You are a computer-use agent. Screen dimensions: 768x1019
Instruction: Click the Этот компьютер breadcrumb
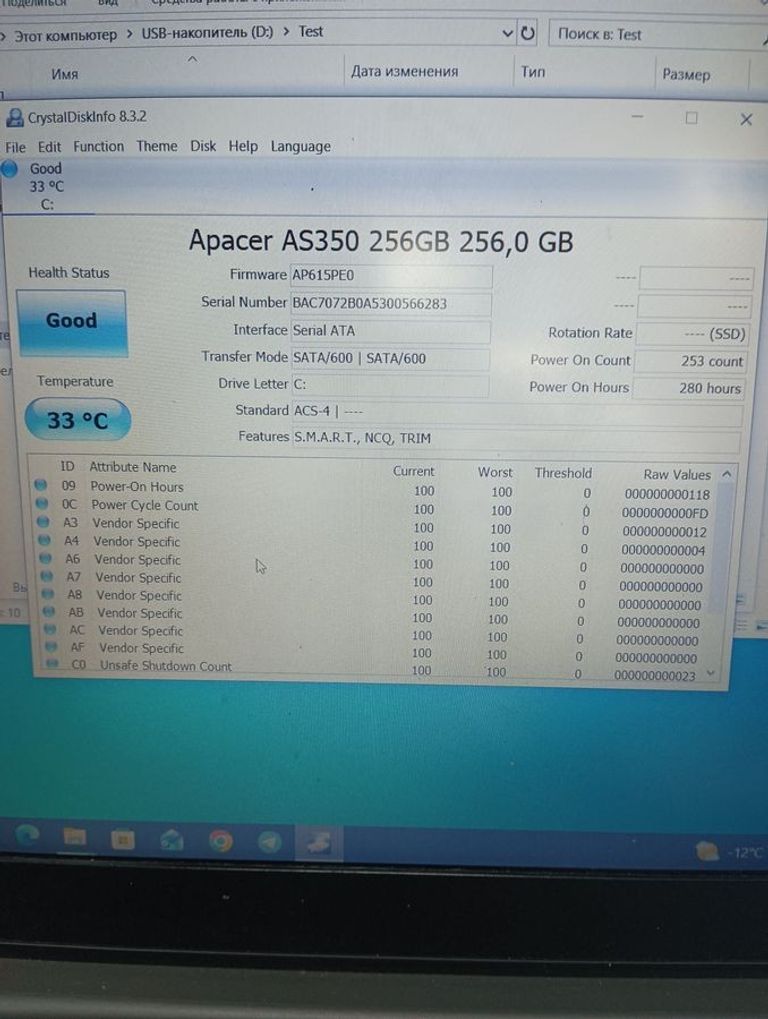point(65,35)
